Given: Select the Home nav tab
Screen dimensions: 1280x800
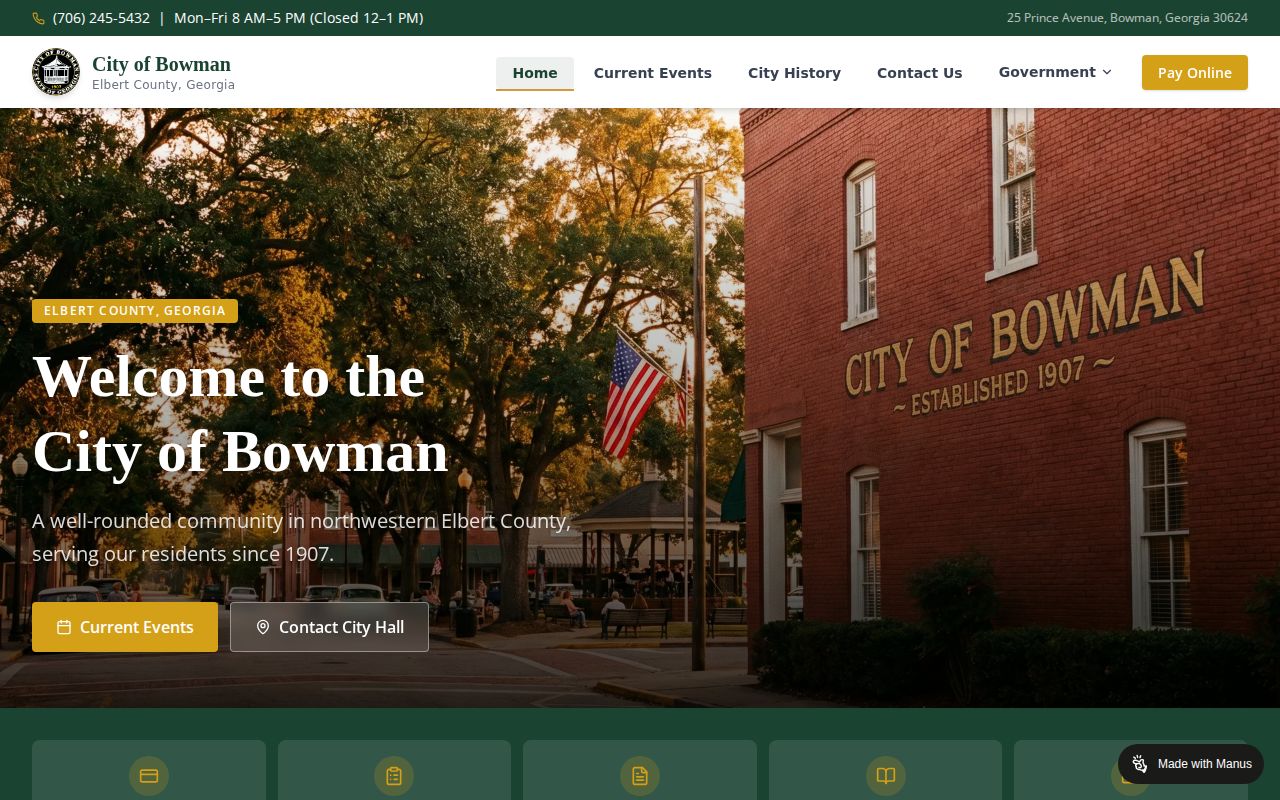Looking at the screenshot, I should (535, 73).
